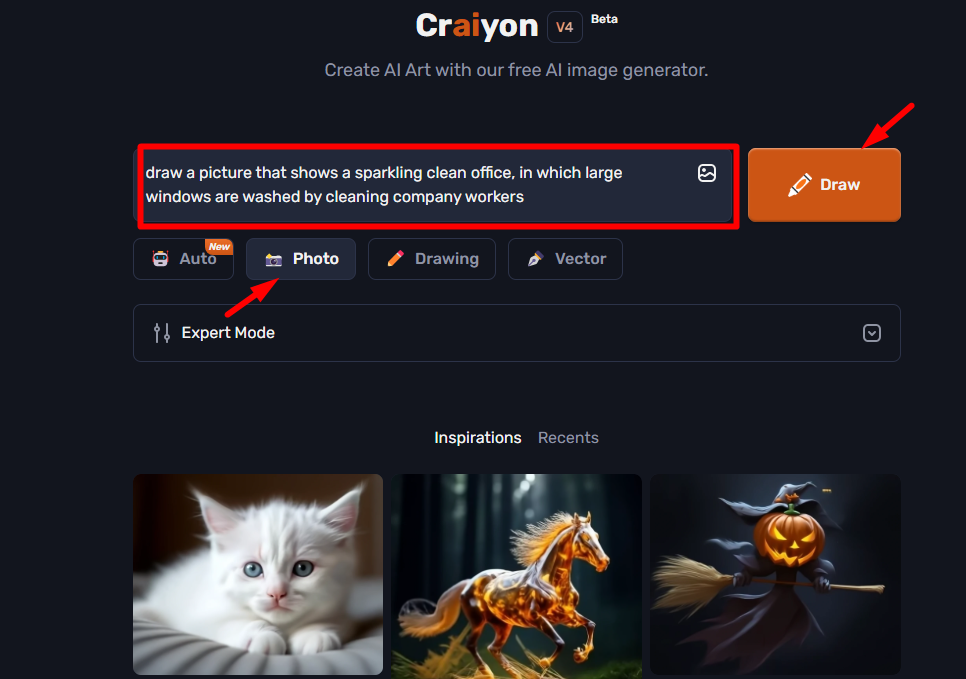Click the orange Draw button
Screen dimensions: 966x679
(x=824, y=185)
